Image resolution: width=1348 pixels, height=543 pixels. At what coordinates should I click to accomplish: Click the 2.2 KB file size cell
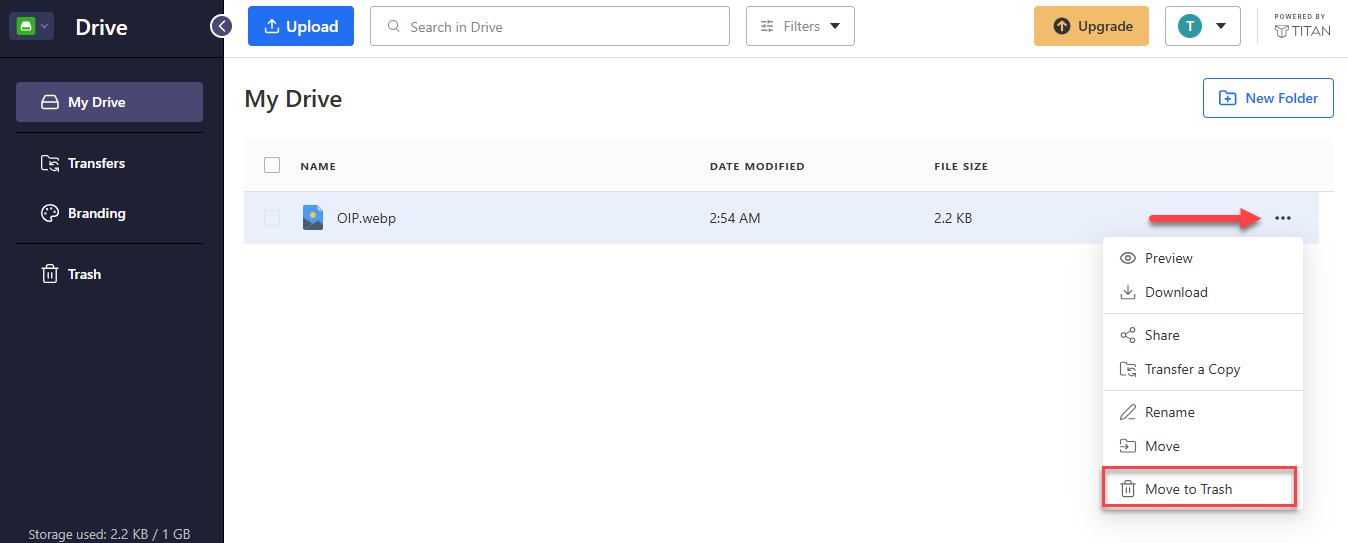[953, 218]
